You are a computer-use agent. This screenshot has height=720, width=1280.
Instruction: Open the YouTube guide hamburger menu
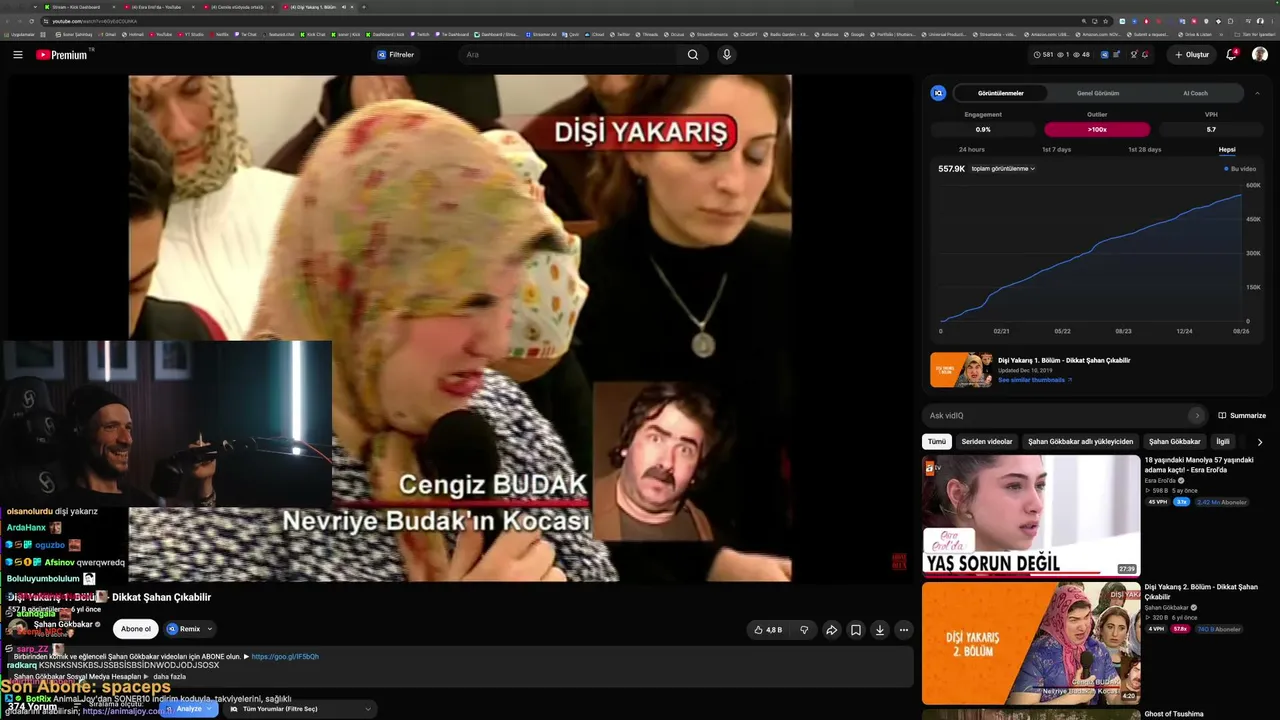click(18, 55)
